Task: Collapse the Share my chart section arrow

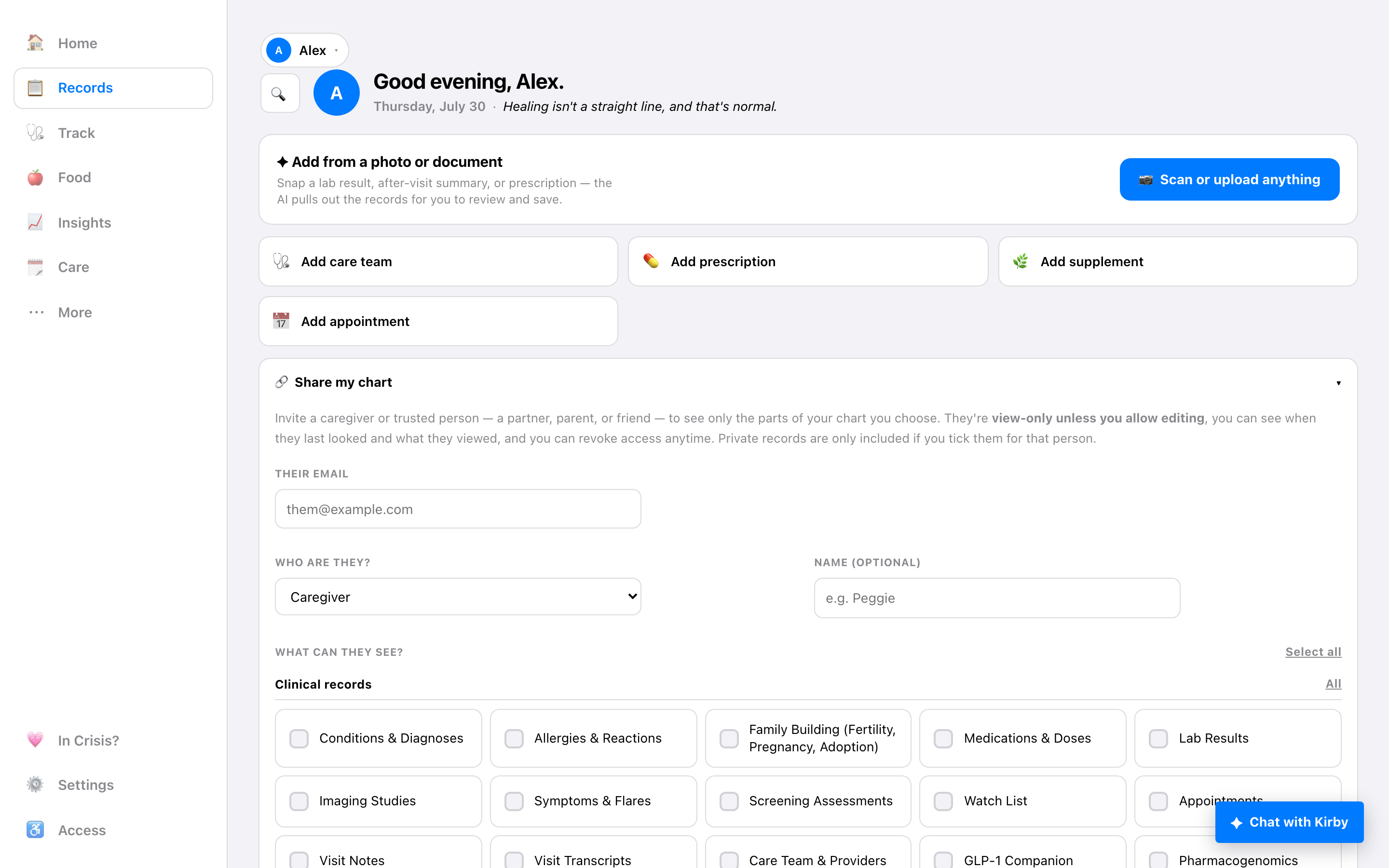Action: 1338,383
